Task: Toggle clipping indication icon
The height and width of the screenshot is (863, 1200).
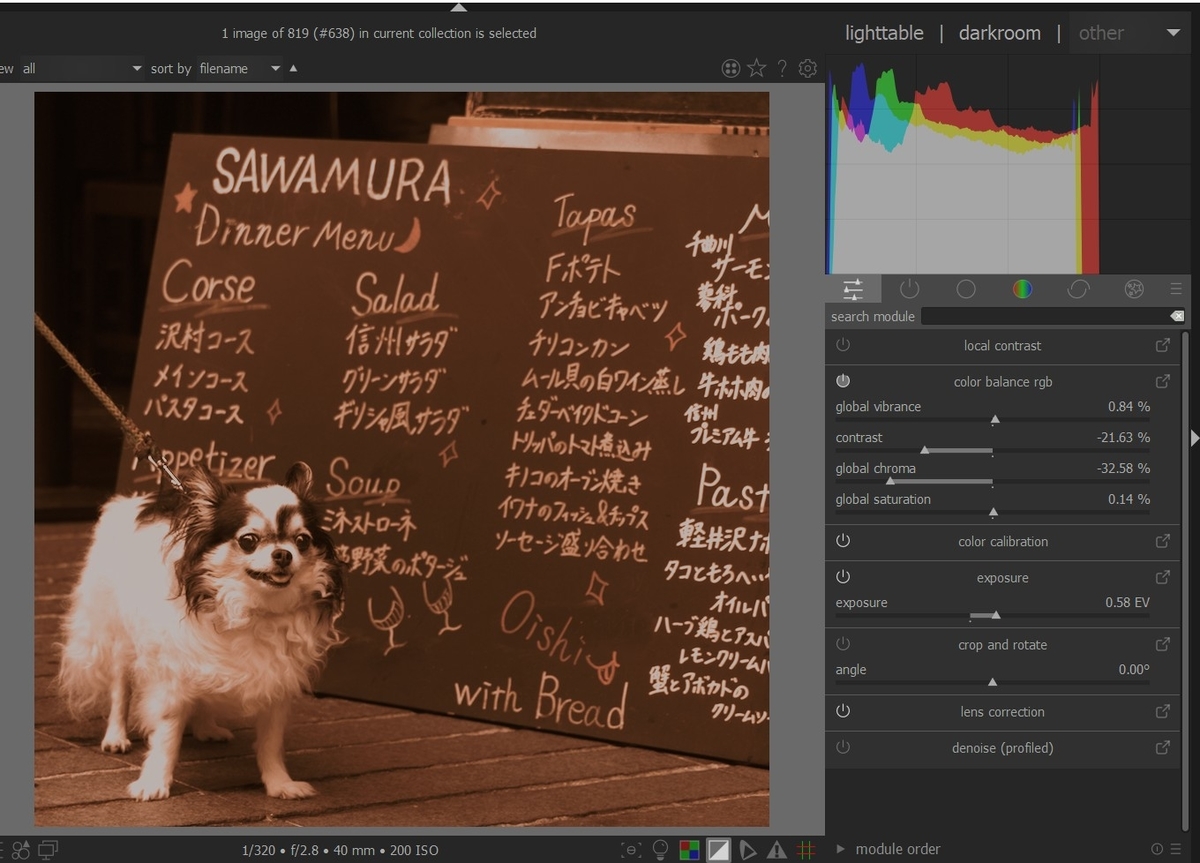Action: (x=718, y=850)
